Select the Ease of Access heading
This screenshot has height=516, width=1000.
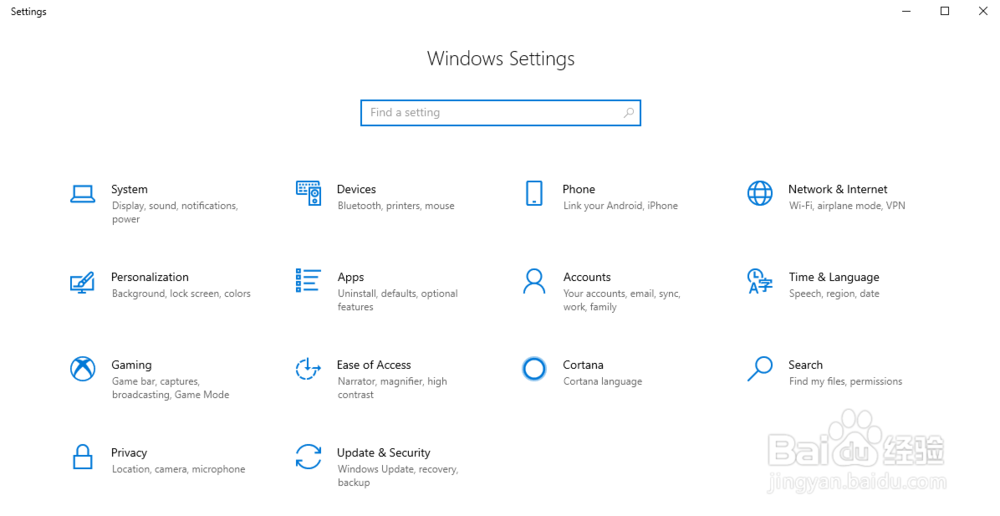[x=374, y=365]
